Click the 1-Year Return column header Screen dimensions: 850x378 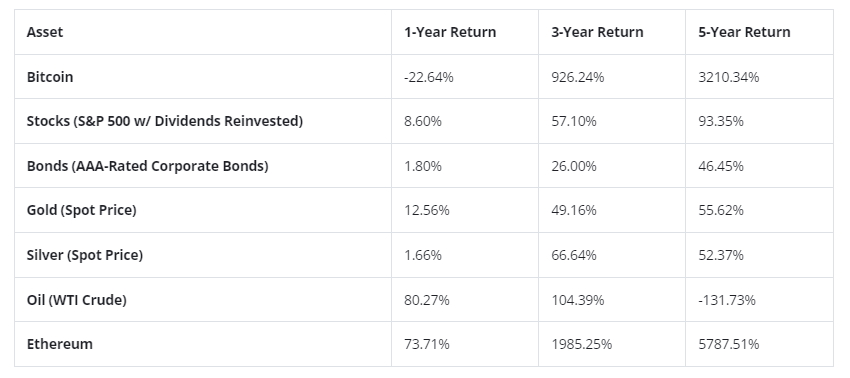(450, 32)
